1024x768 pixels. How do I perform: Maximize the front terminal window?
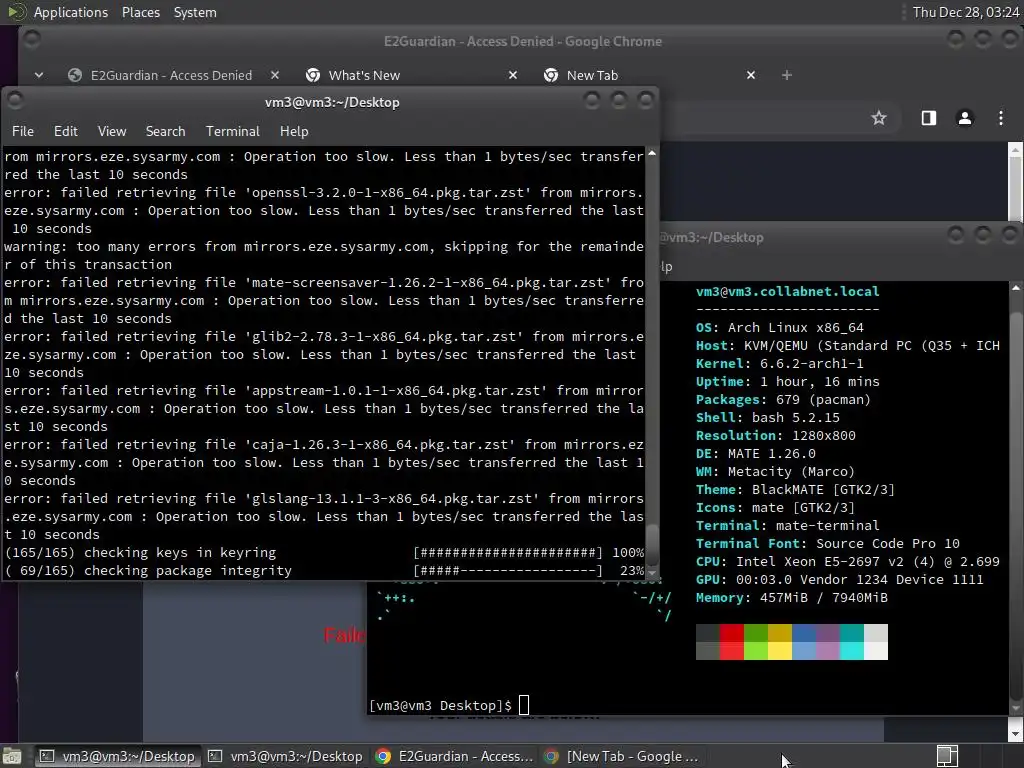pyautogui.click(x=618, y=101)
